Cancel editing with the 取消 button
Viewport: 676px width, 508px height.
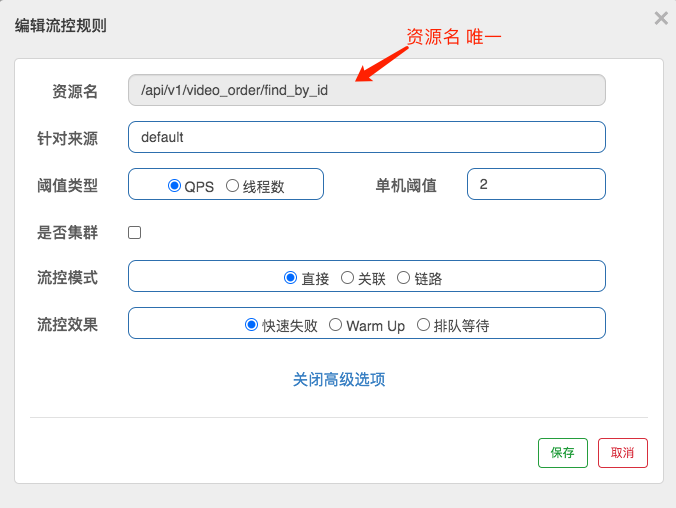point(622,452)
